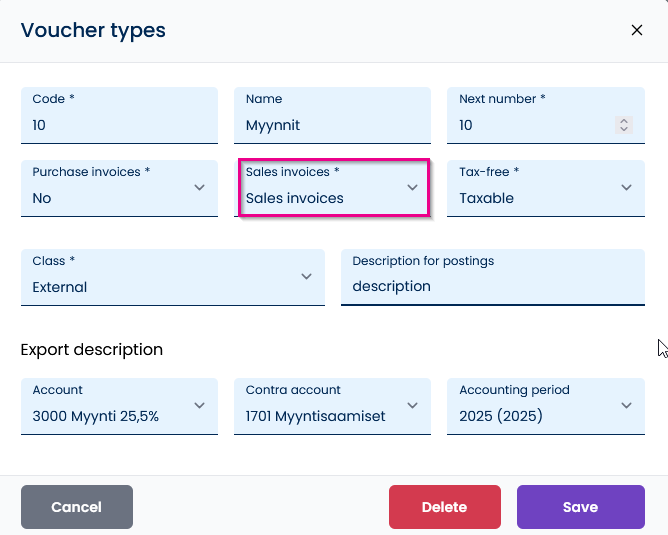The width and height of the screenshot is (668, 535).
Task: Select the Taxable value in Tax-free
Action: point(486,198)
